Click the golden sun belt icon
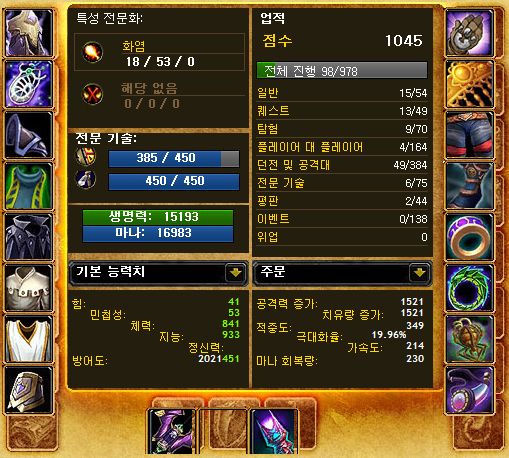Screen dimensions: 509x458 click(469, 84)
